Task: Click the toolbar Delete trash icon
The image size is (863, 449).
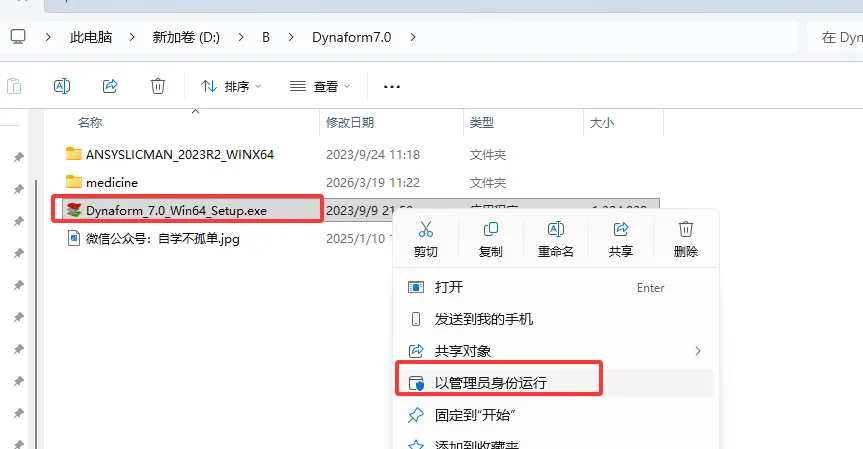Action: [158, 86]
